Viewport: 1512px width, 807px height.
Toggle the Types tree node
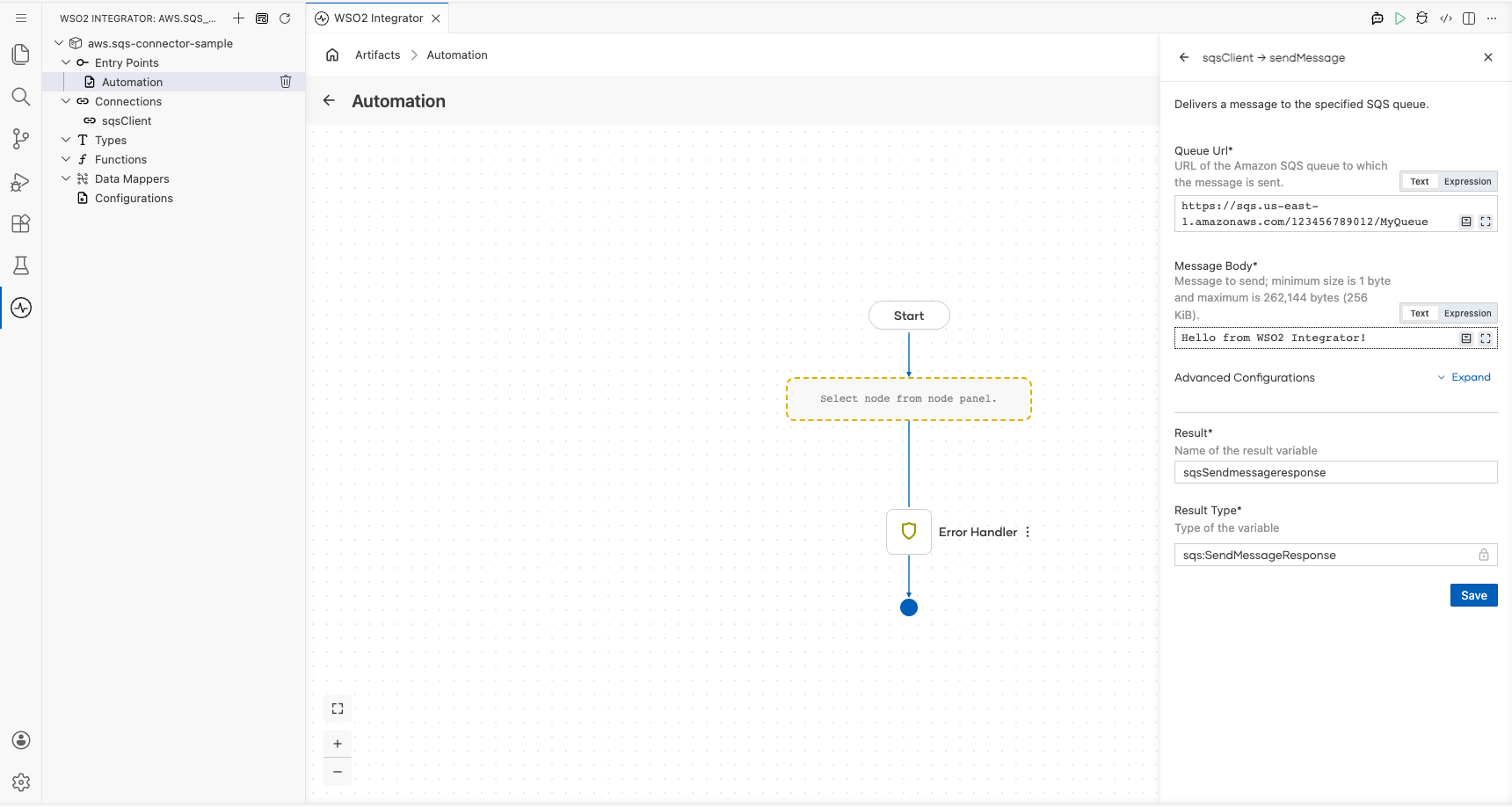pos(66,140)
